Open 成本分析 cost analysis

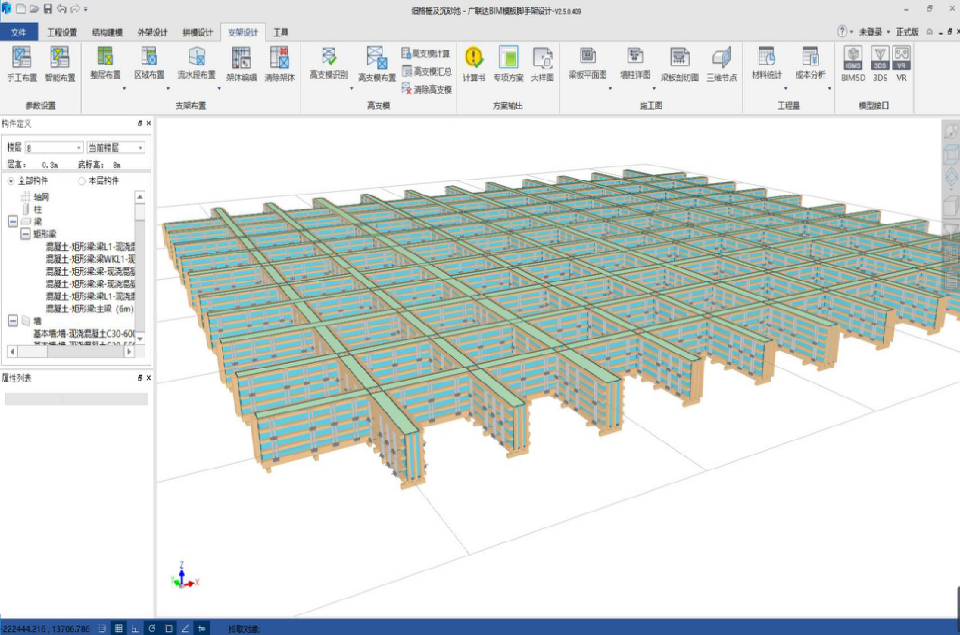click(811, 62)
